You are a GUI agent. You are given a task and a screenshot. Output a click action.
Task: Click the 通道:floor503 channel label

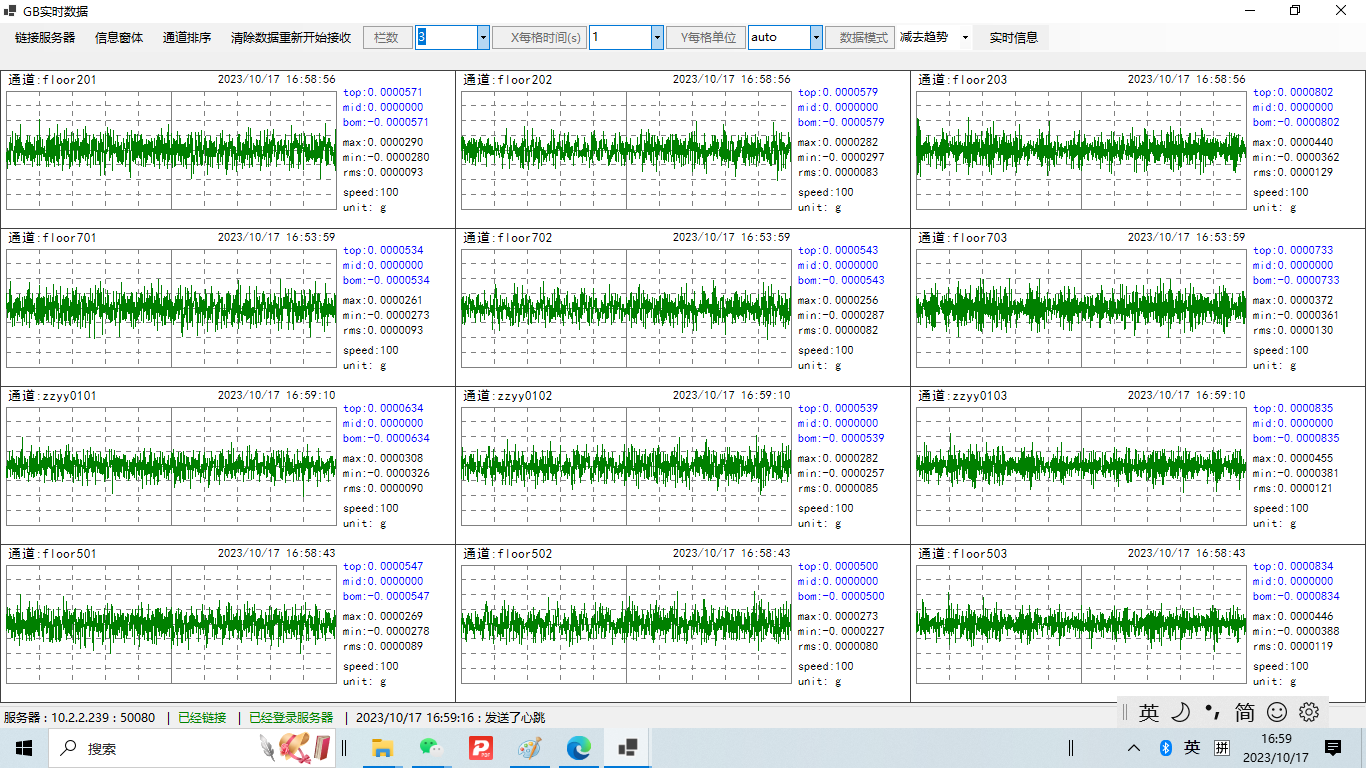click(963, 554)
